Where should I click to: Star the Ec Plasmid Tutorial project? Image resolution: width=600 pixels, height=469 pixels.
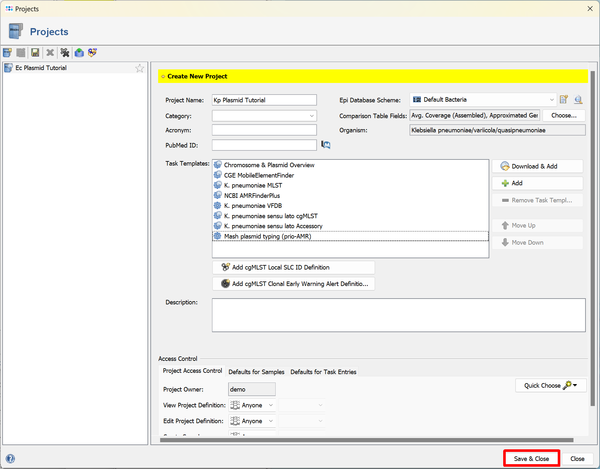140,68
